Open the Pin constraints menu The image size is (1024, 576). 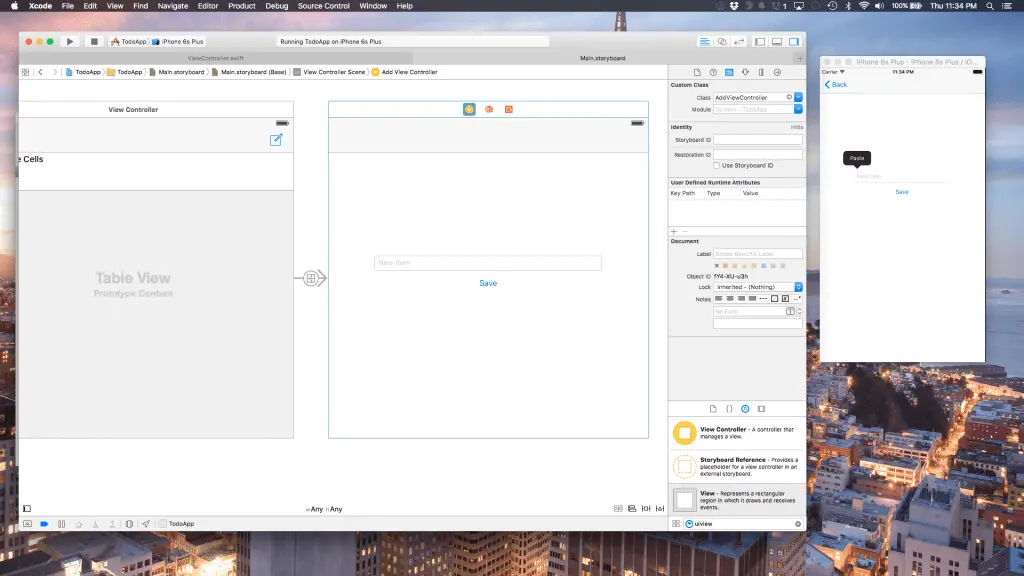coord(646,509)
